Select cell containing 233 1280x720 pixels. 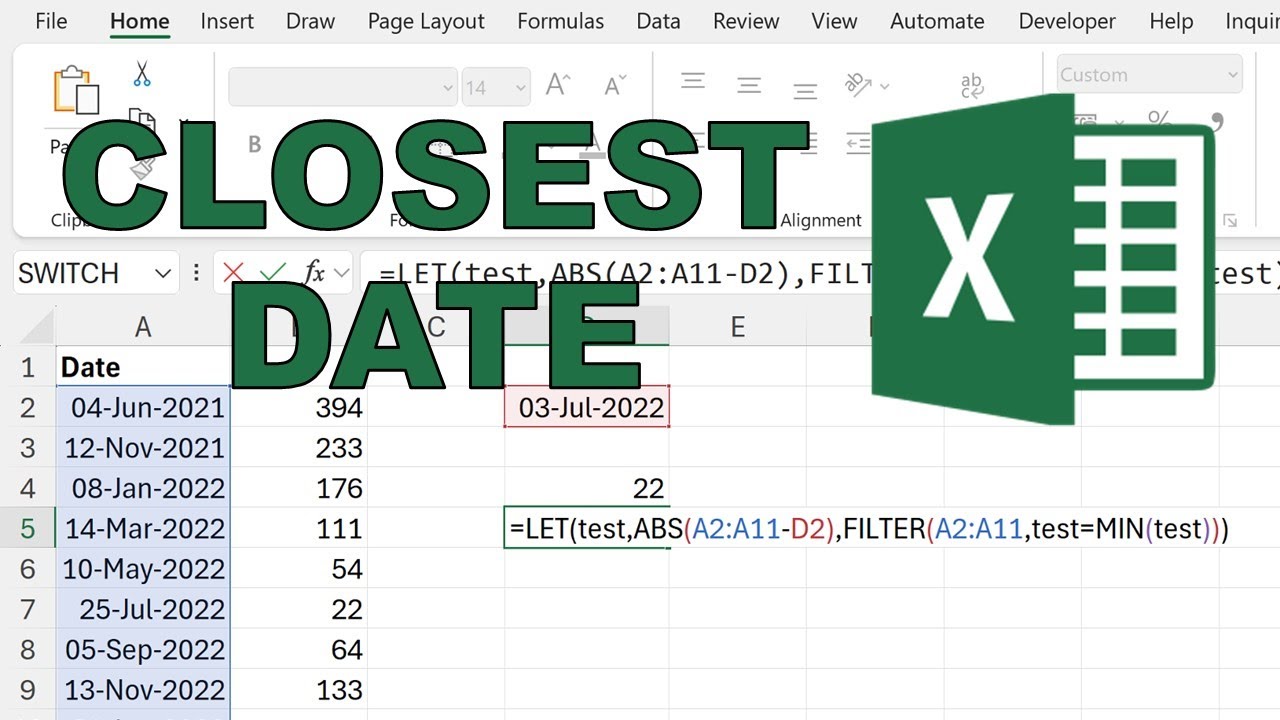299,448
